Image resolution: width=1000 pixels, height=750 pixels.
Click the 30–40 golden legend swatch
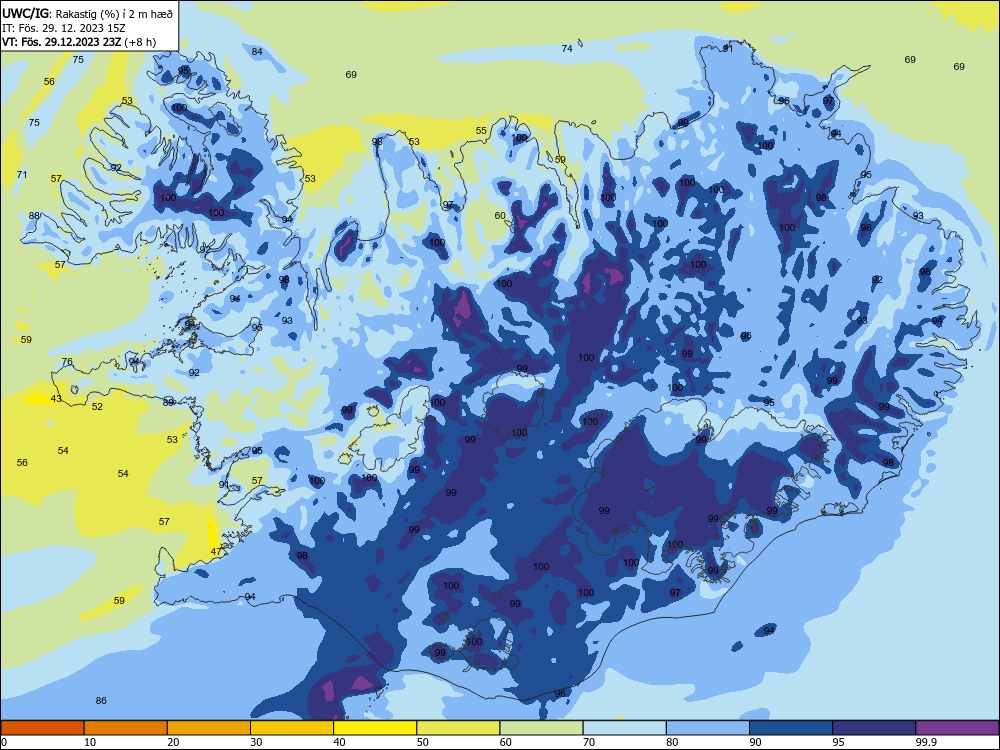click(x=292, y=728)
